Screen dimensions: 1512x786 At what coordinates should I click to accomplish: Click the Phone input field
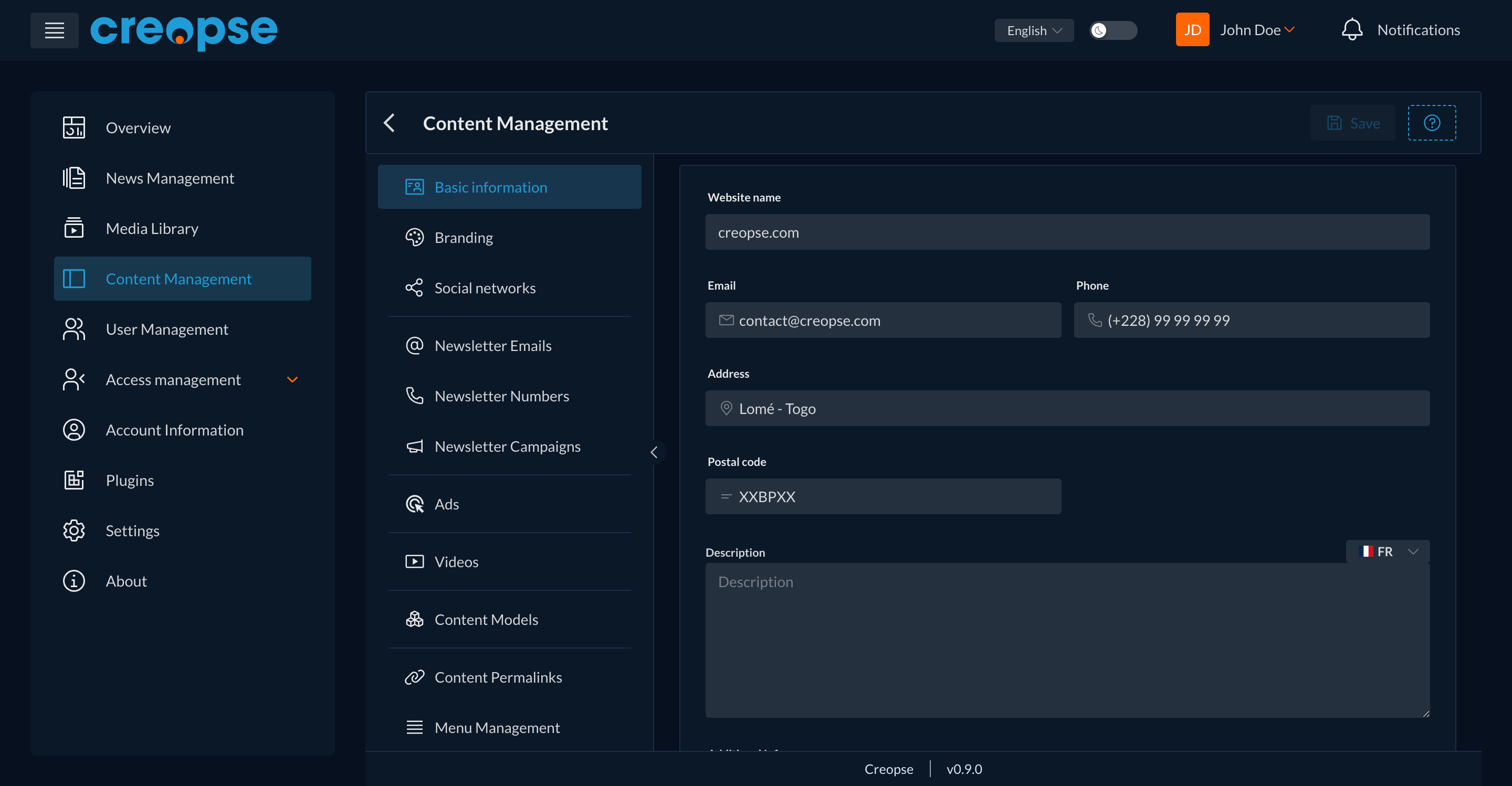(x=1252, y=320)
